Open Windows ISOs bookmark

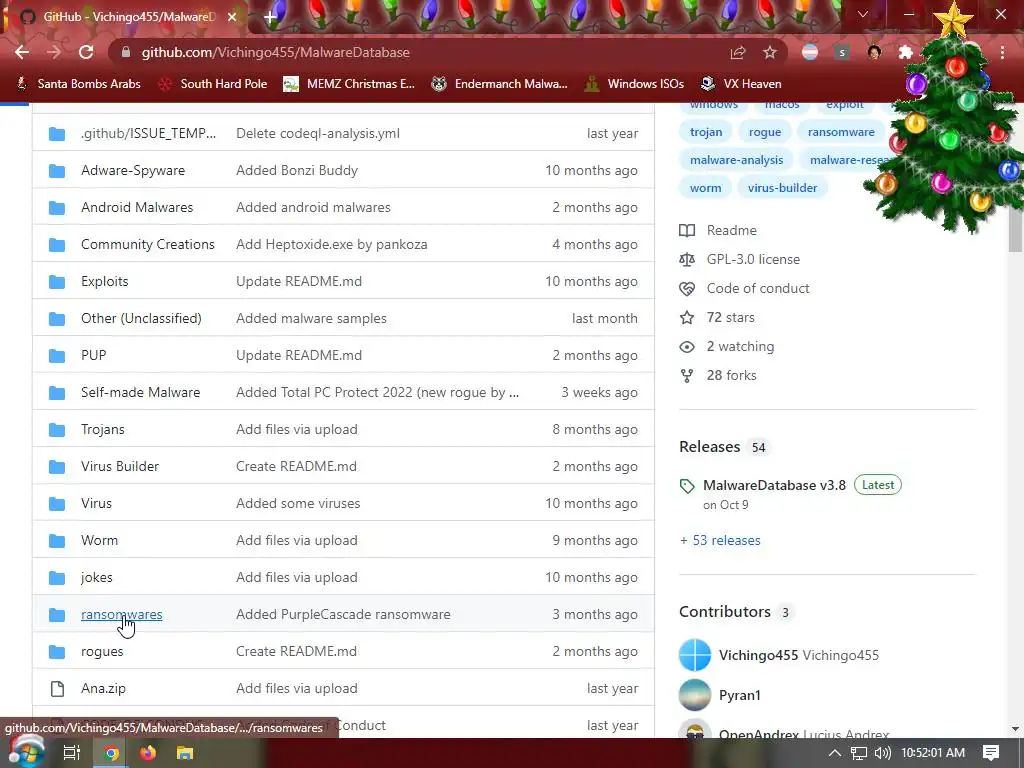click(634, 84)
